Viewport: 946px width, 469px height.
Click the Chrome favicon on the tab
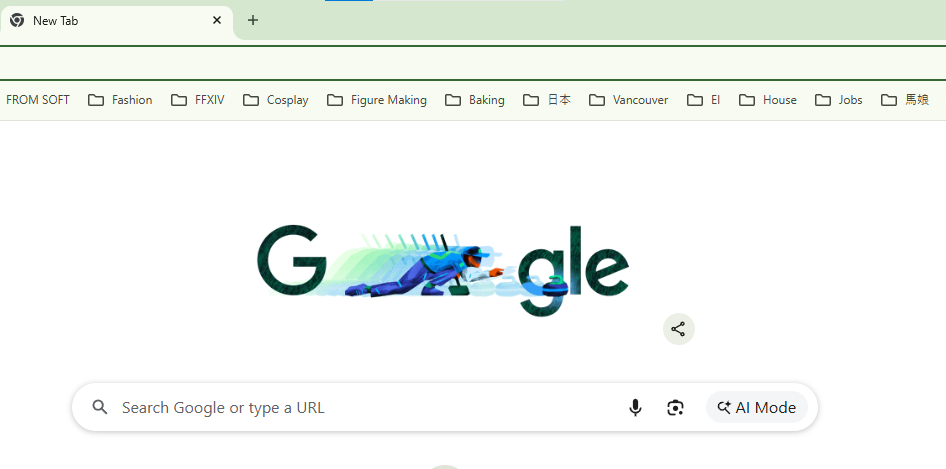coord(17,21)
